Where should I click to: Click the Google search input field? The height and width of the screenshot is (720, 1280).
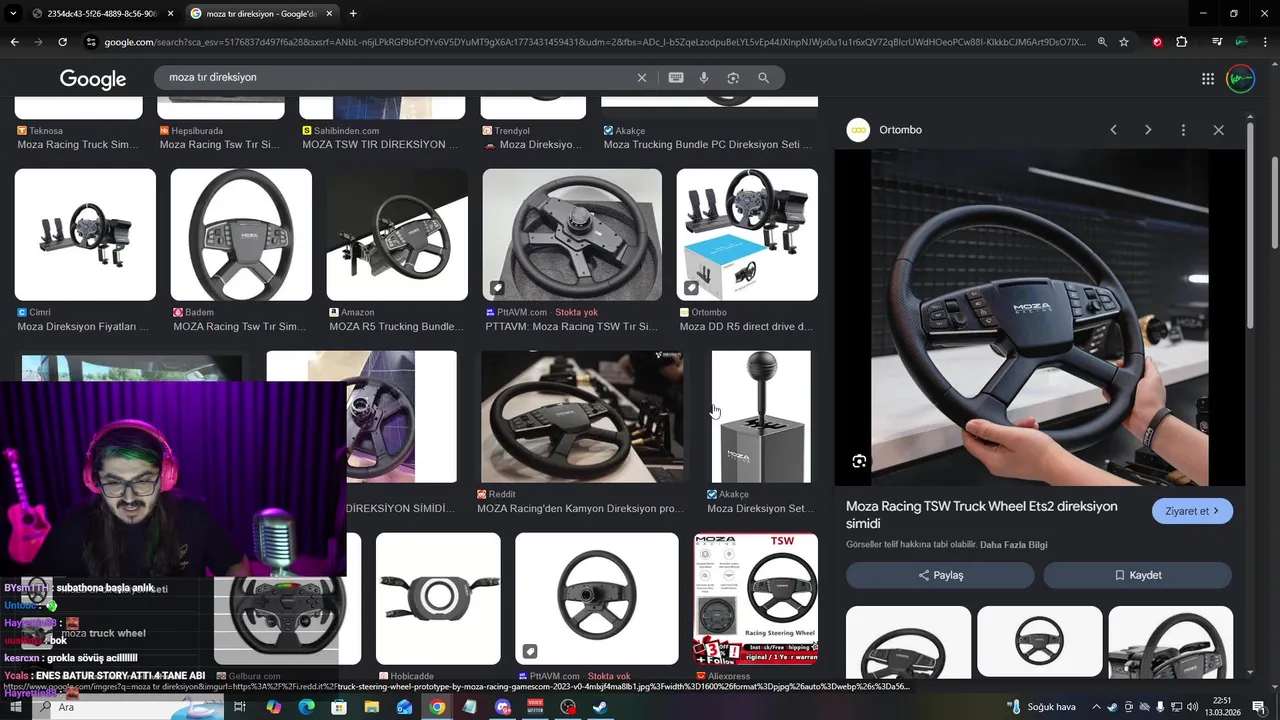click(400, 78)
